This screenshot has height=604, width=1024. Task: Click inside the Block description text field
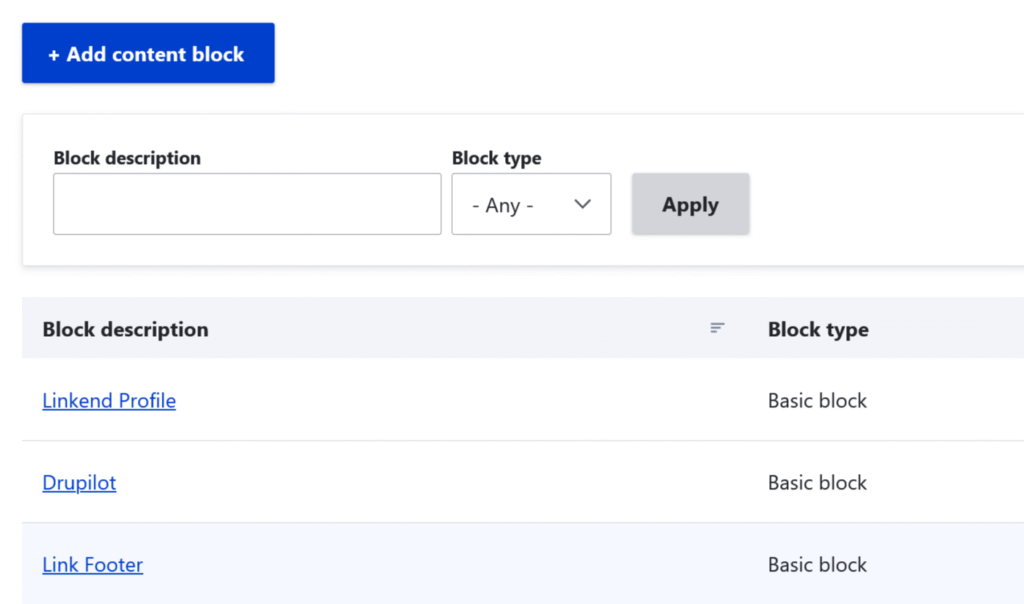click(247, 203)
